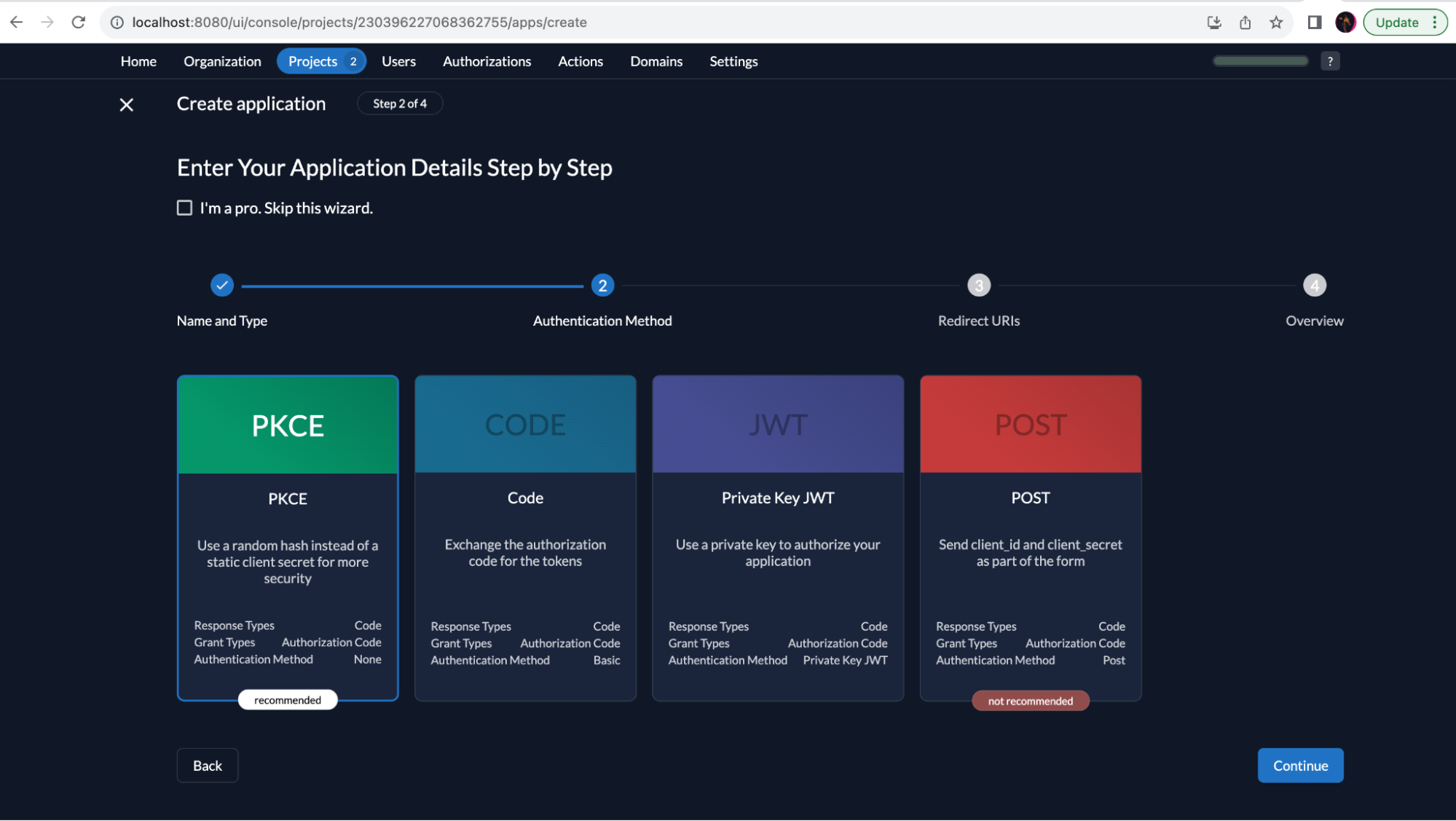Click the browser share icon

tap(1246, 23)
